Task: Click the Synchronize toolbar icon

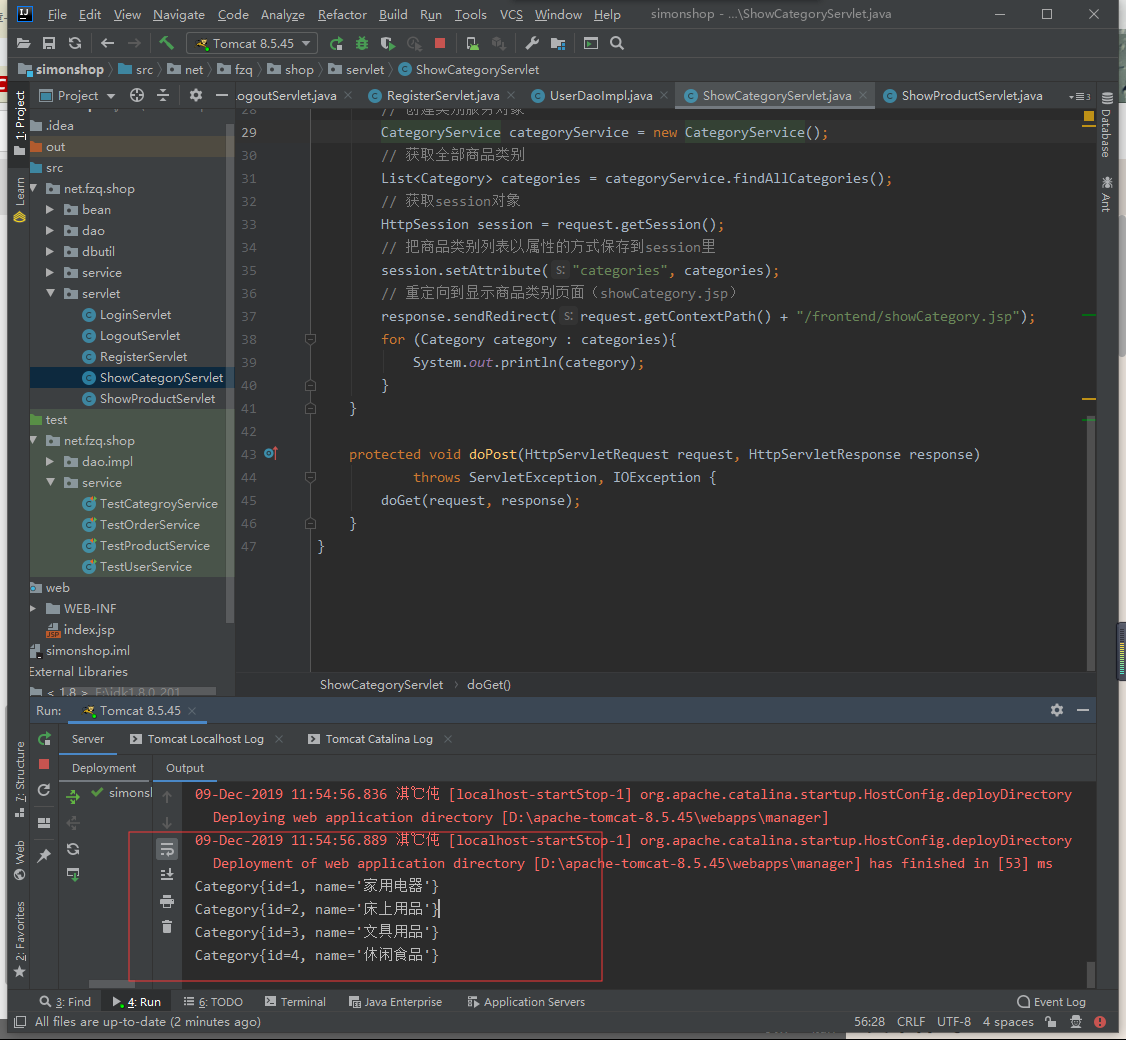Action: (75, 44)
